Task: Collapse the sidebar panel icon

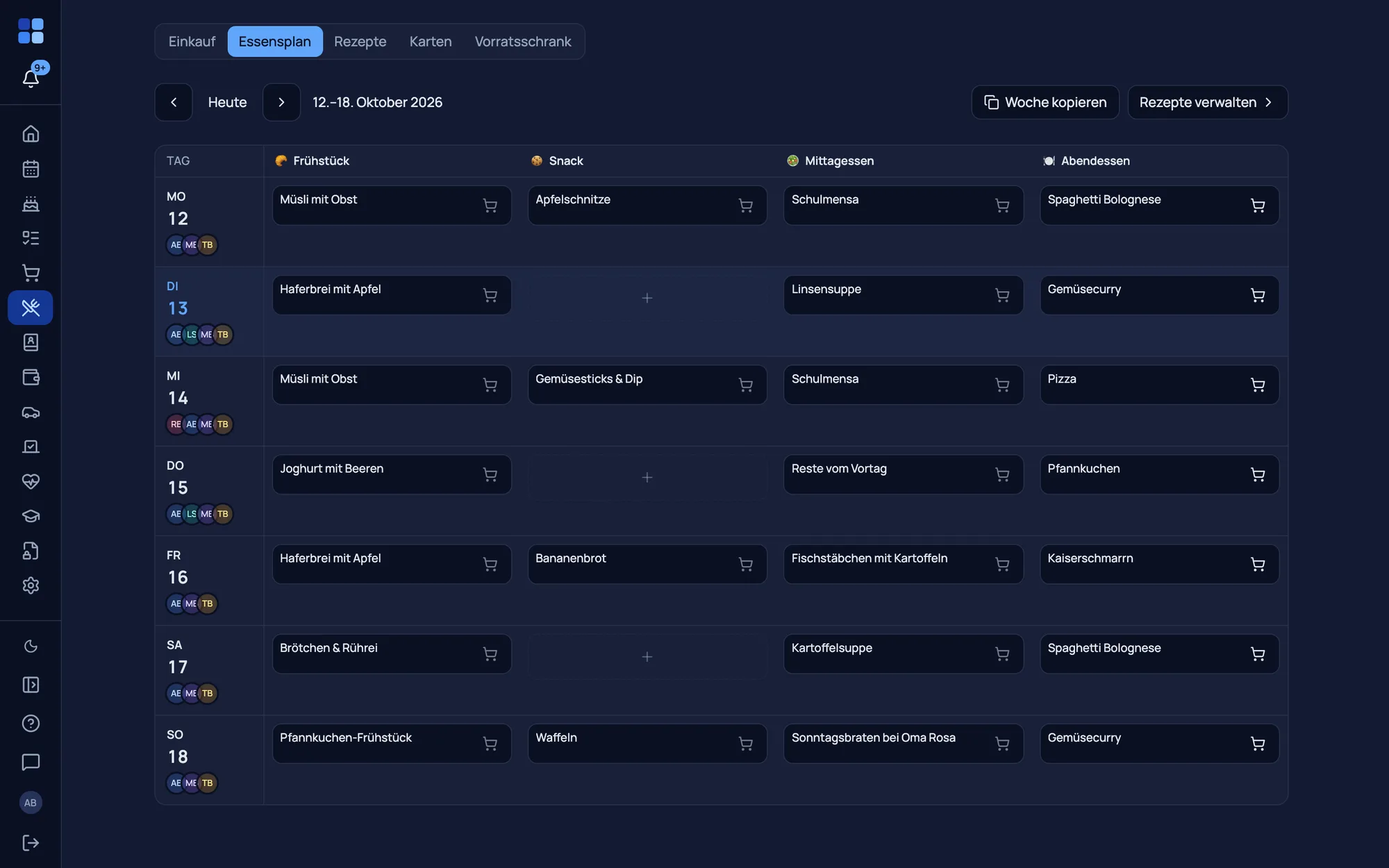Action: [31, 685]
